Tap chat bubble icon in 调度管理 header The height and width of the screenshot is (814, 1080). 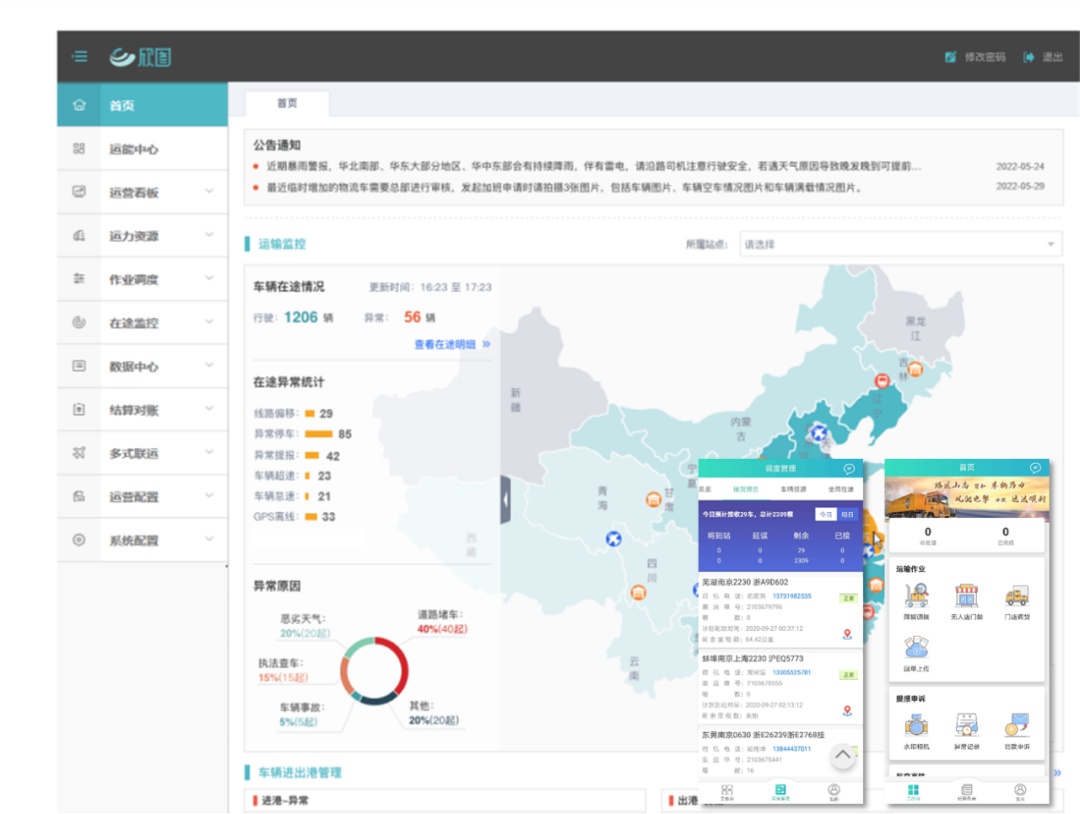pyautogui.click(x=849, y=468)
